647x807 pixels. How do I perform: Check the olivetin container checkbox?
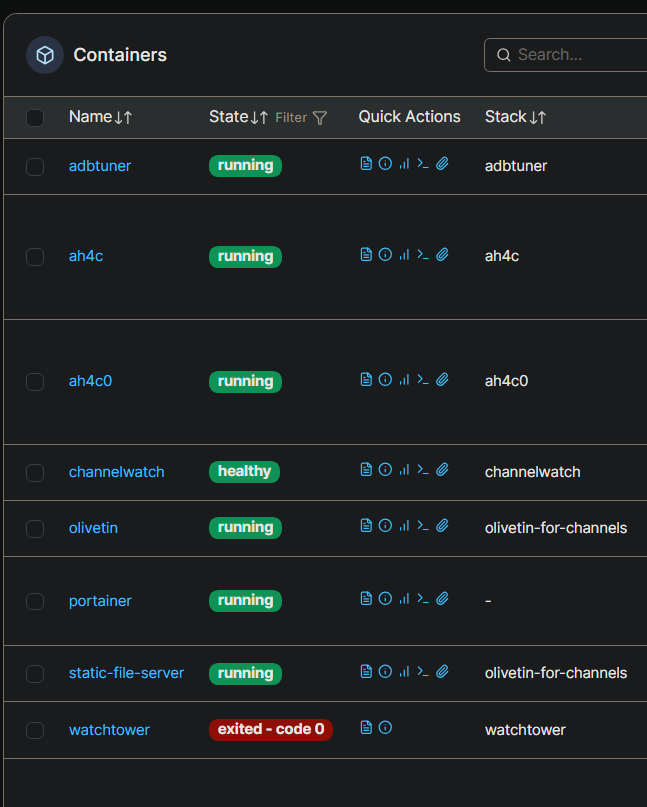click(35, 529)
